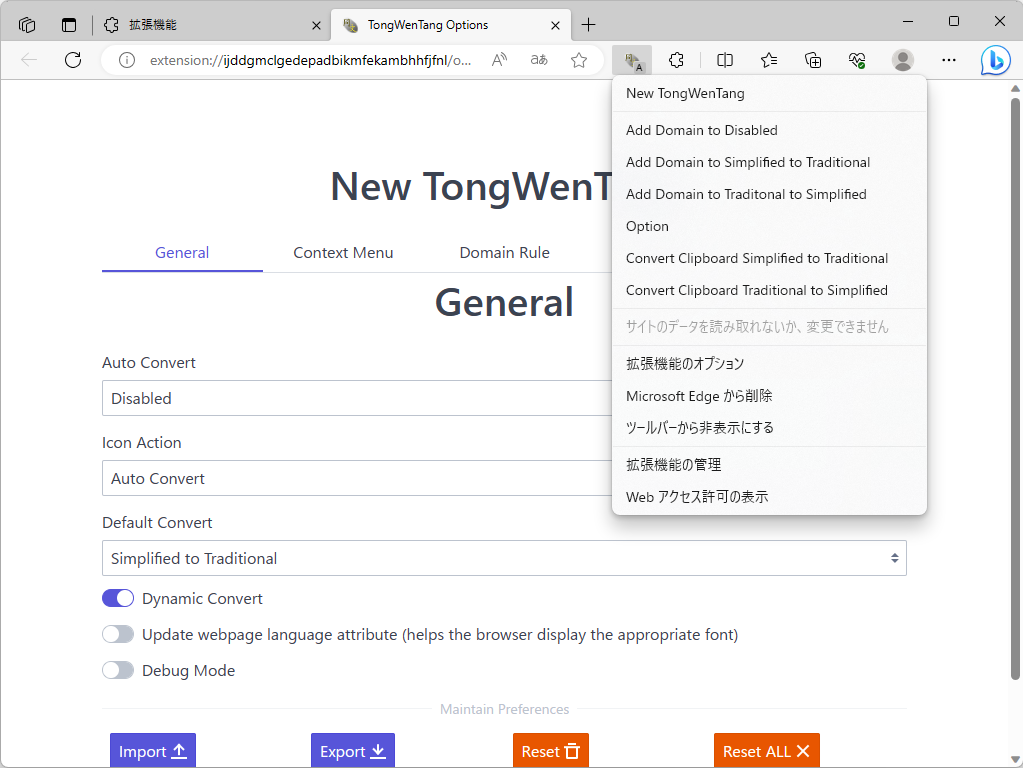Choose Option in the extension menu
This screenshot has height=768, width=1023.
click(x=769, y=226)
